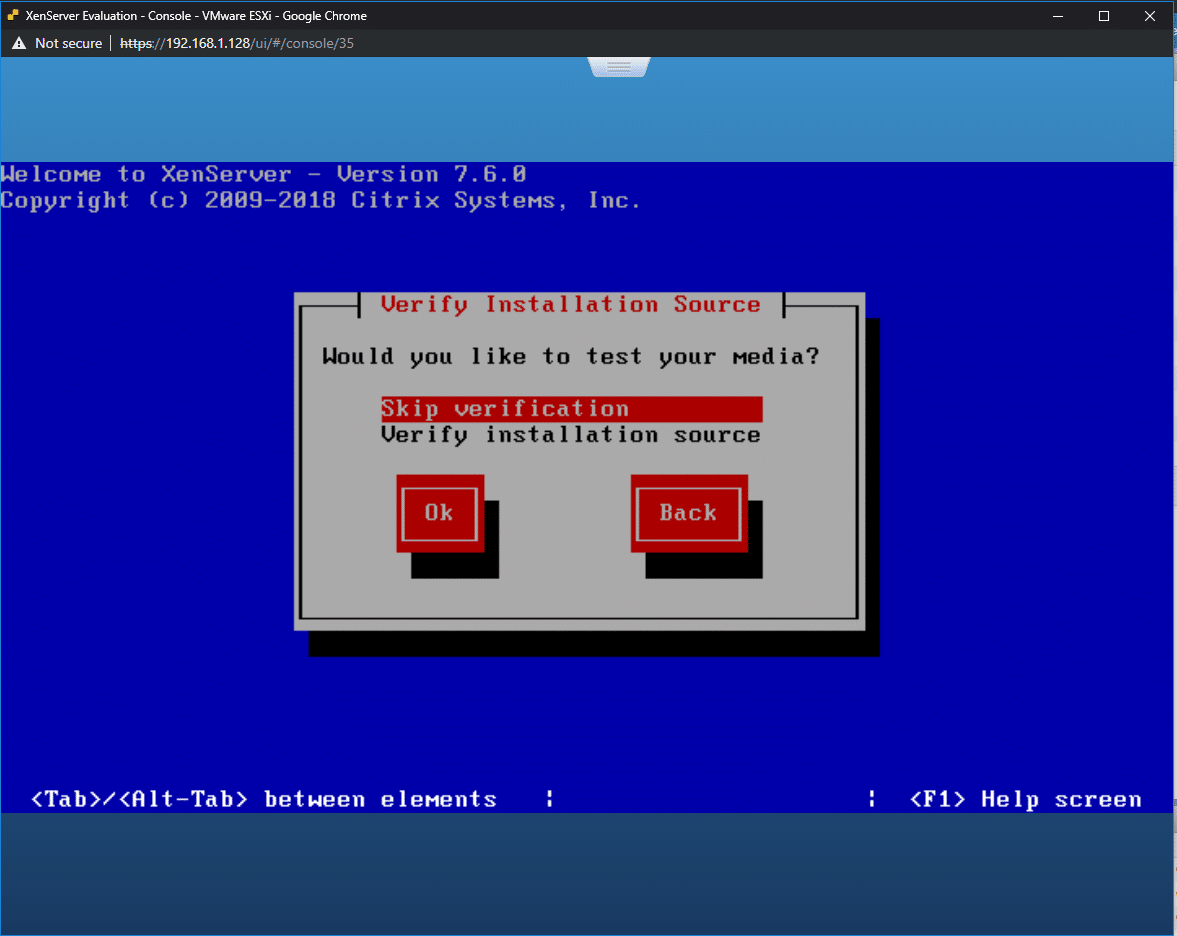
Task: Open the console toolbar pull-down handle
Action: (x=619, y=67)
